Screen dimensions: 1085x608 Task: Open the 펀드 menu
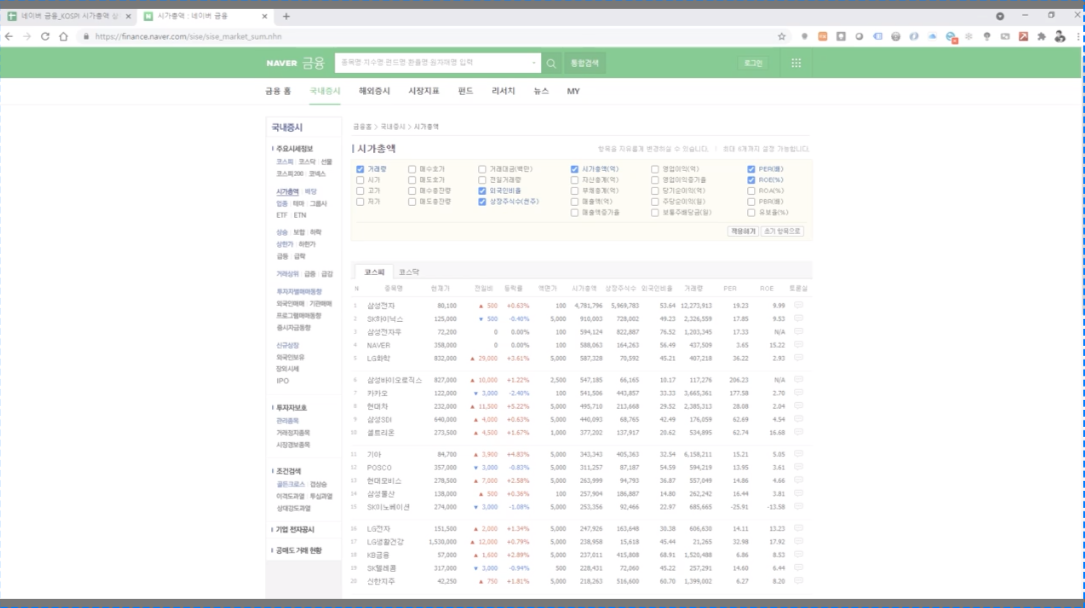tap(466, 91)
